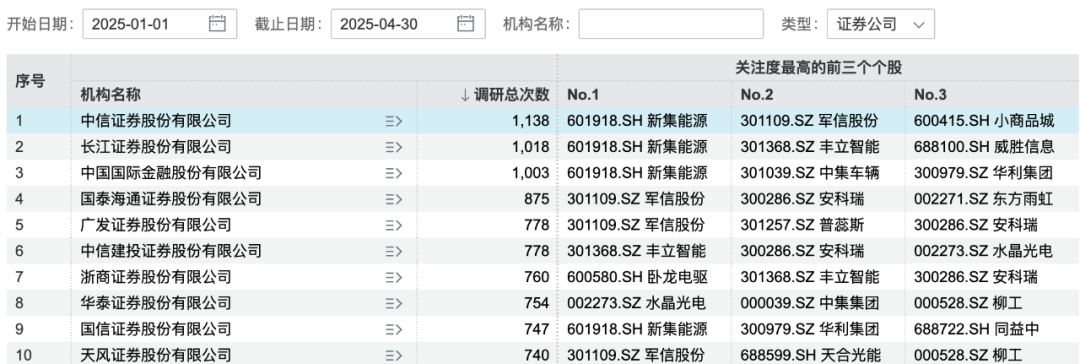Image resolution: width=1080 pixels, height=364 pixels.
Task: Click the detail icon for 国泰海通证券股份有限公司
Action: pos(393,199)
